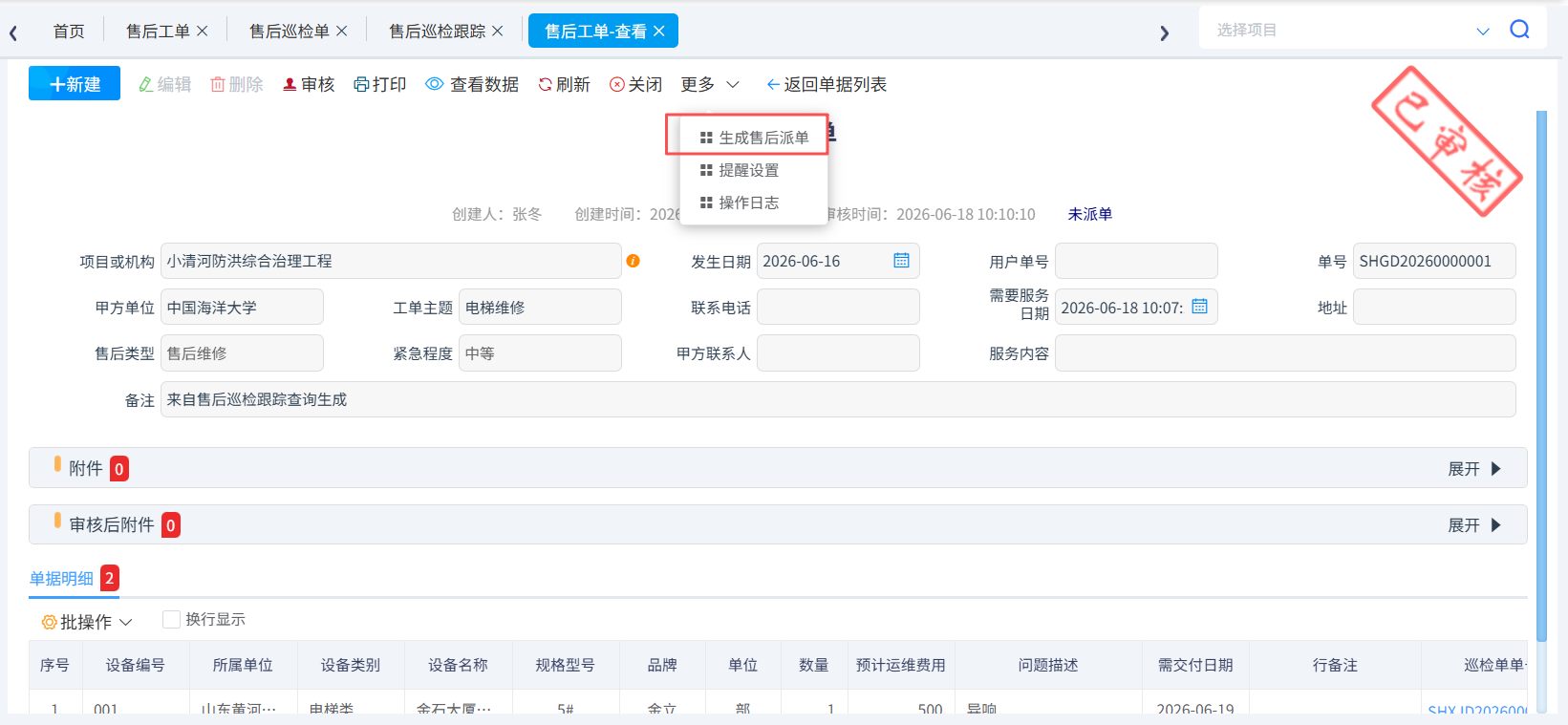Click the 服务内容 input field
Screen dimensions: 1568x725
point(1285,353)
